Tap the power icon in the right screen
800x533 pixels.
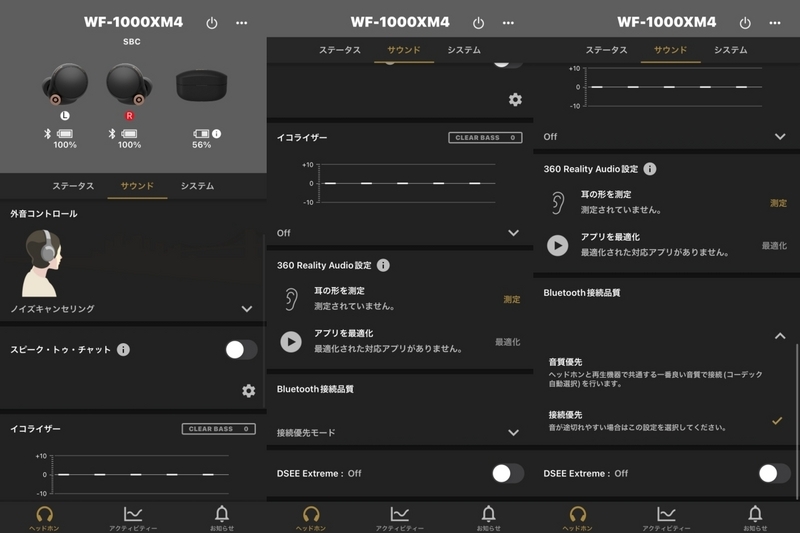click(745, 23)
